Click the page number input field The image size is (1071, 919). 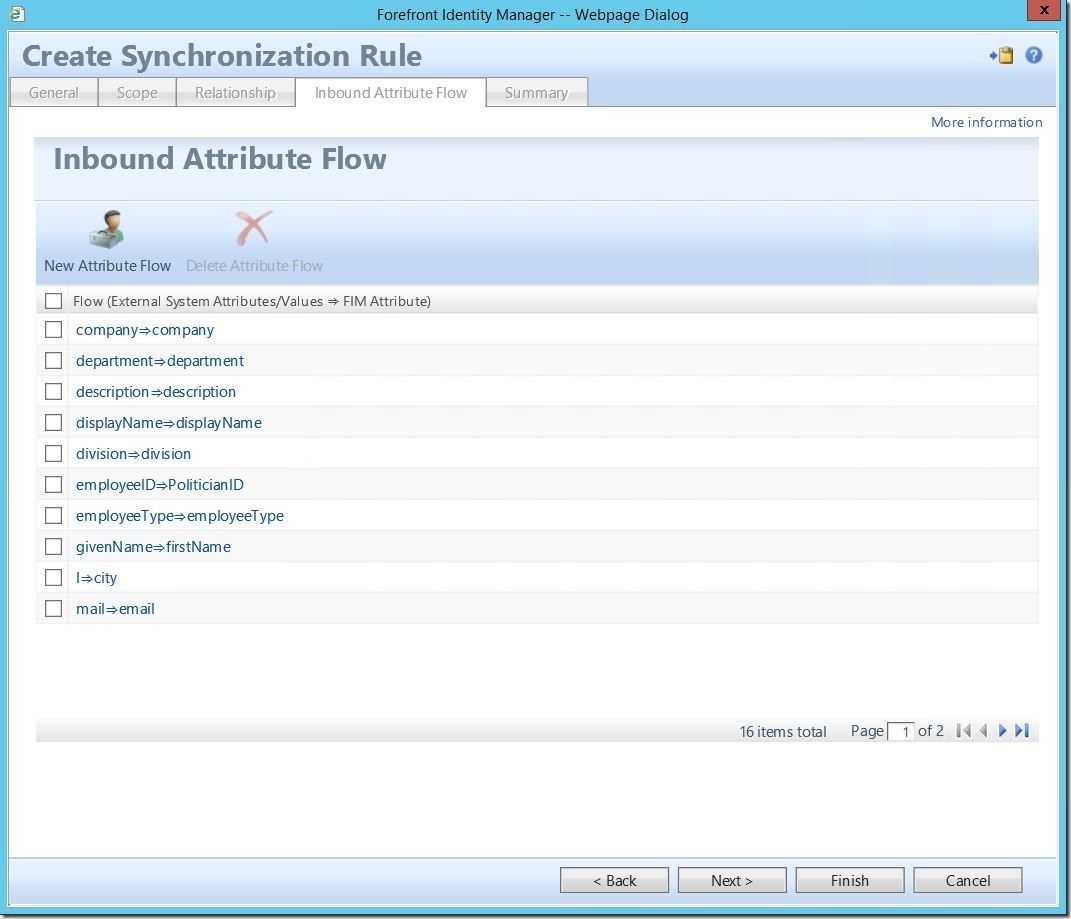click(900, 731)
